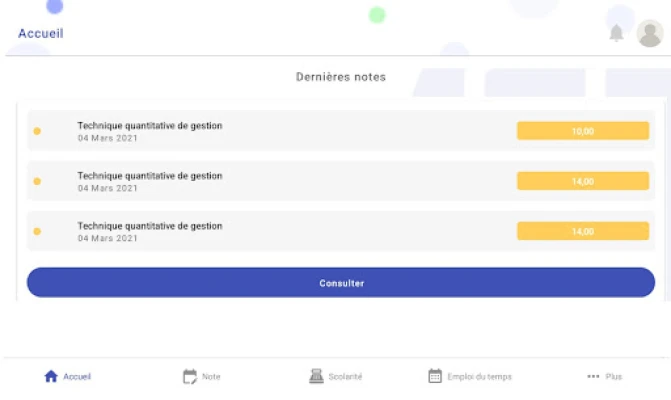
Task: Tap the Note calendar icon
Action: (190, 377)
